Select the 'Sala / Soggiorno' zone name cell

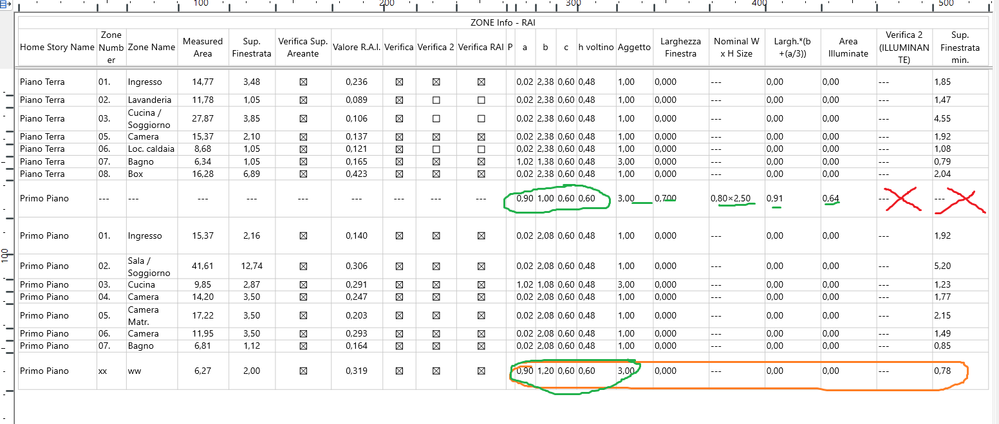pos(147,266)
